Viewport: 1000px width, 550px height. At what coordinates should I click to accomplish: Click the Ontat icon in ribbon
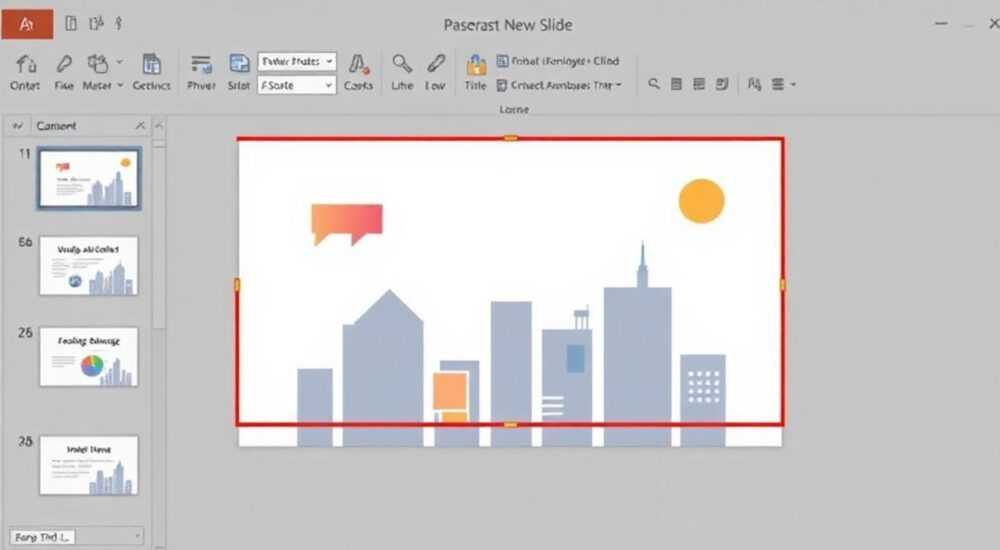(26, 64)
